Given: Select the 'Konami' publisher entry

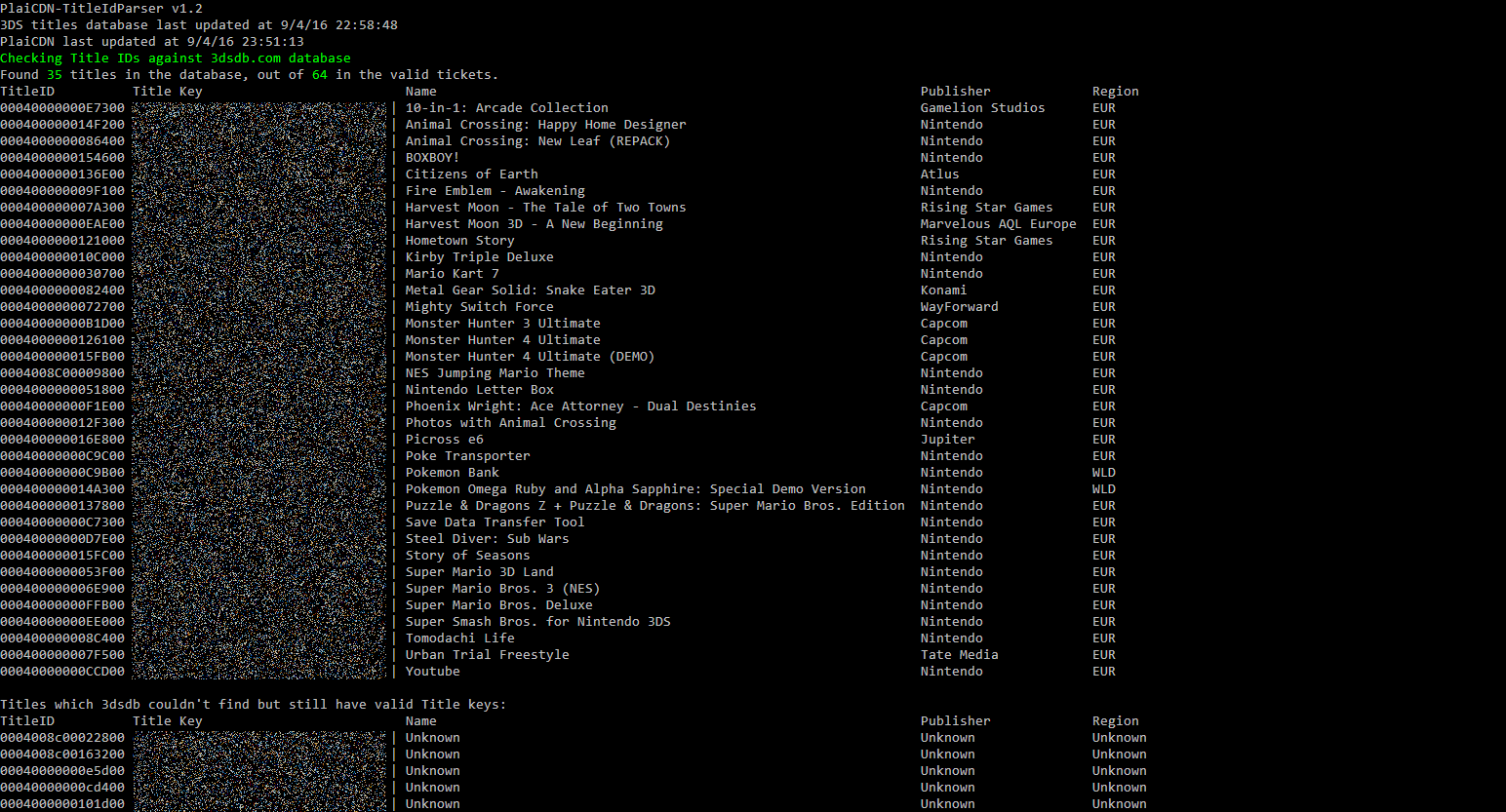Looking at the screenshot, I should point(943,290).
